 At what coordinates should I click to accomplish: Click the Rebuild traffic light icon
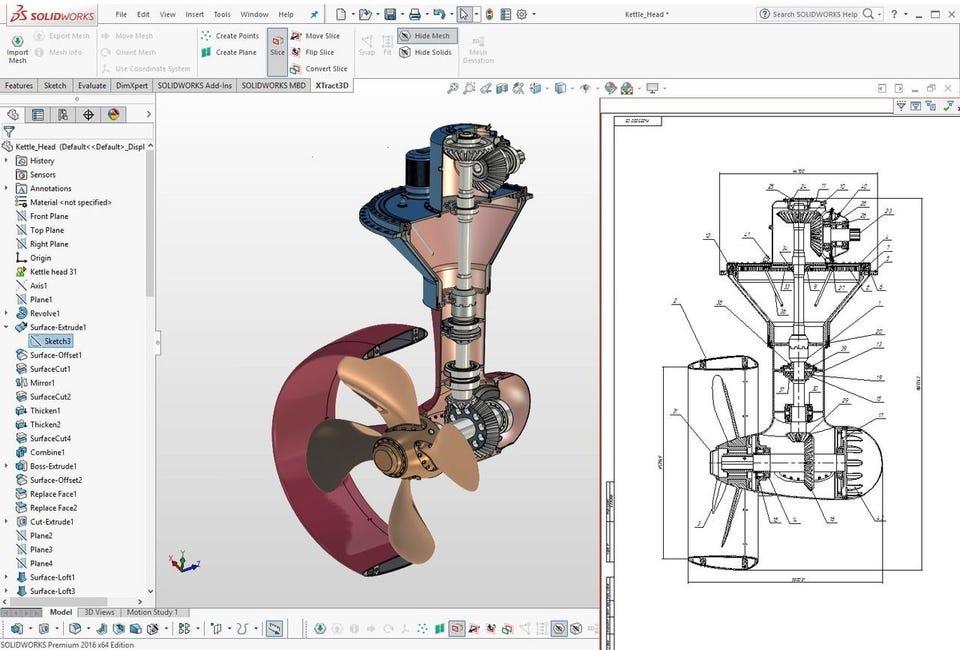489,13
